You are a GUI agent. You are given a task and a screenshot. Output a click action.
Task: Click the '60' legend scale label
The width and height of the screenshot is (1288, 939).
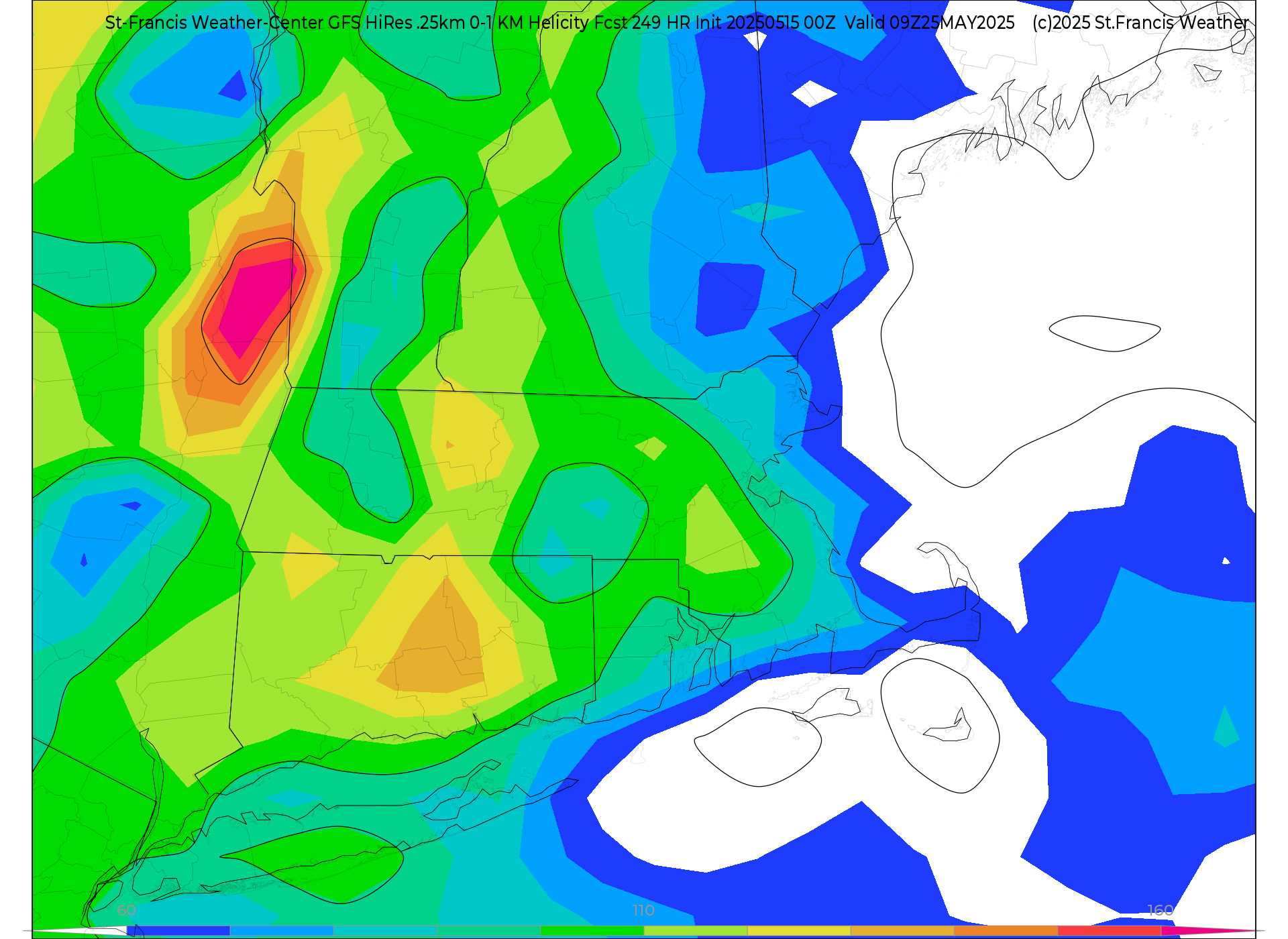pos(127,910)
